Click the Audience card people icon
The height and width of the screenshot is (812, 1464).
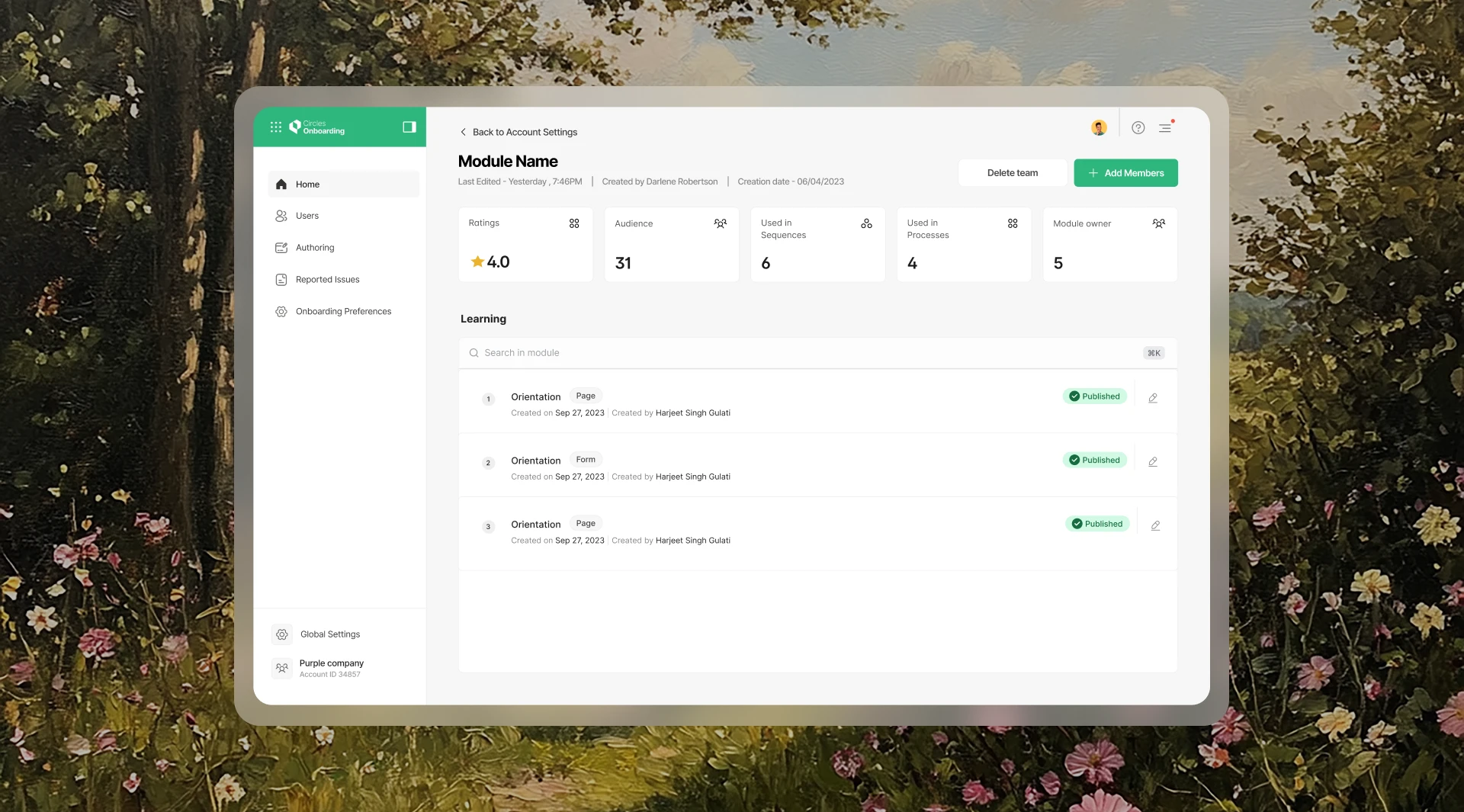click(721, 223)
